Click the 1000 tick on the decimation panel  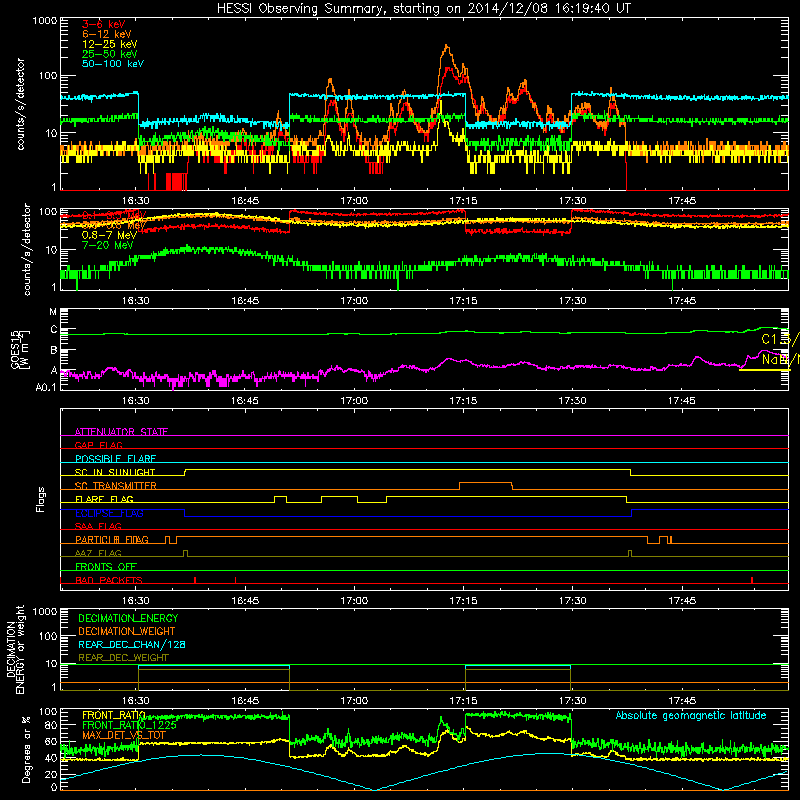click(45, 611)
